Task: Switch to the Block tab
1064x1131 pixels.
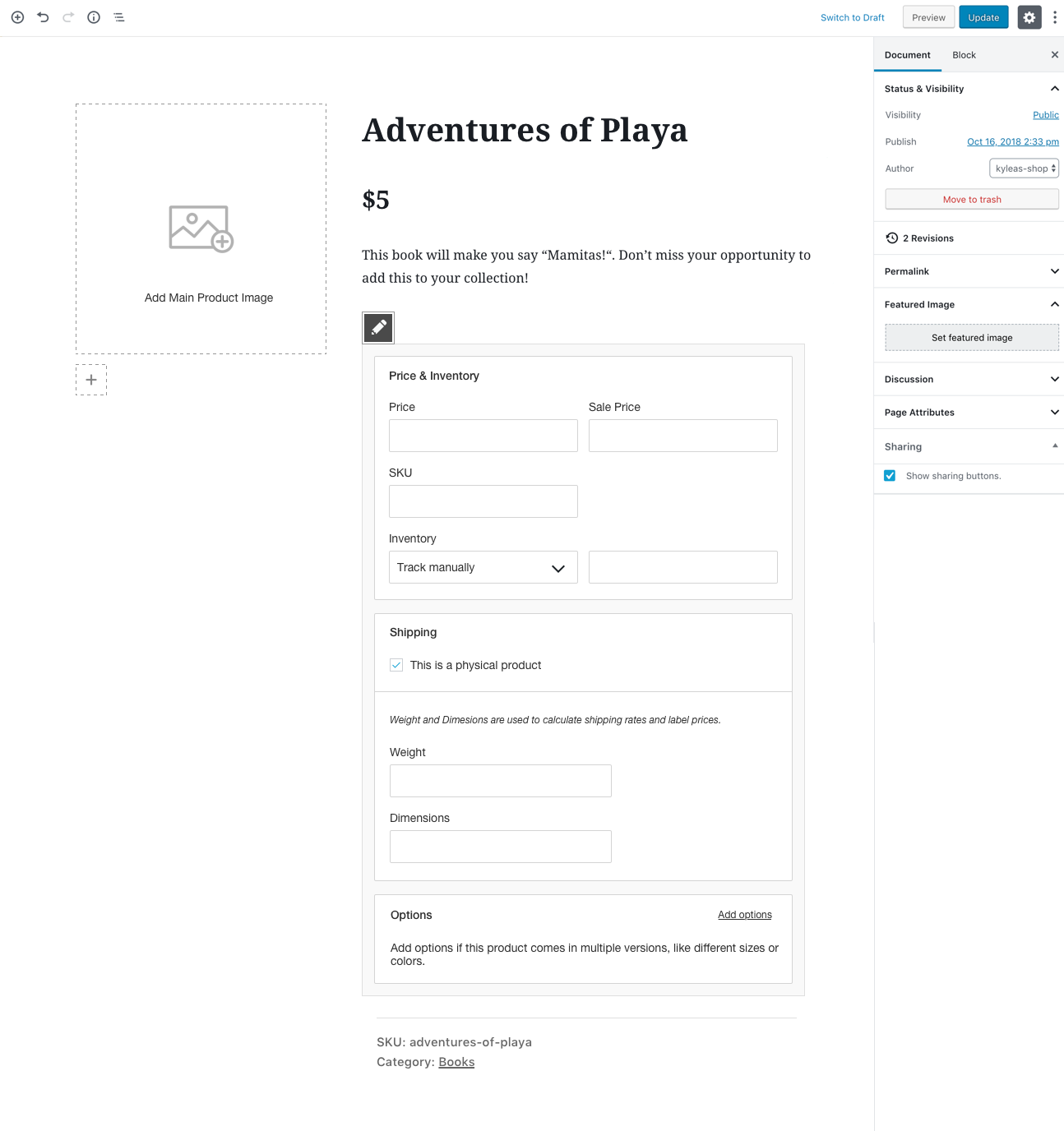Action: (964, 55)
